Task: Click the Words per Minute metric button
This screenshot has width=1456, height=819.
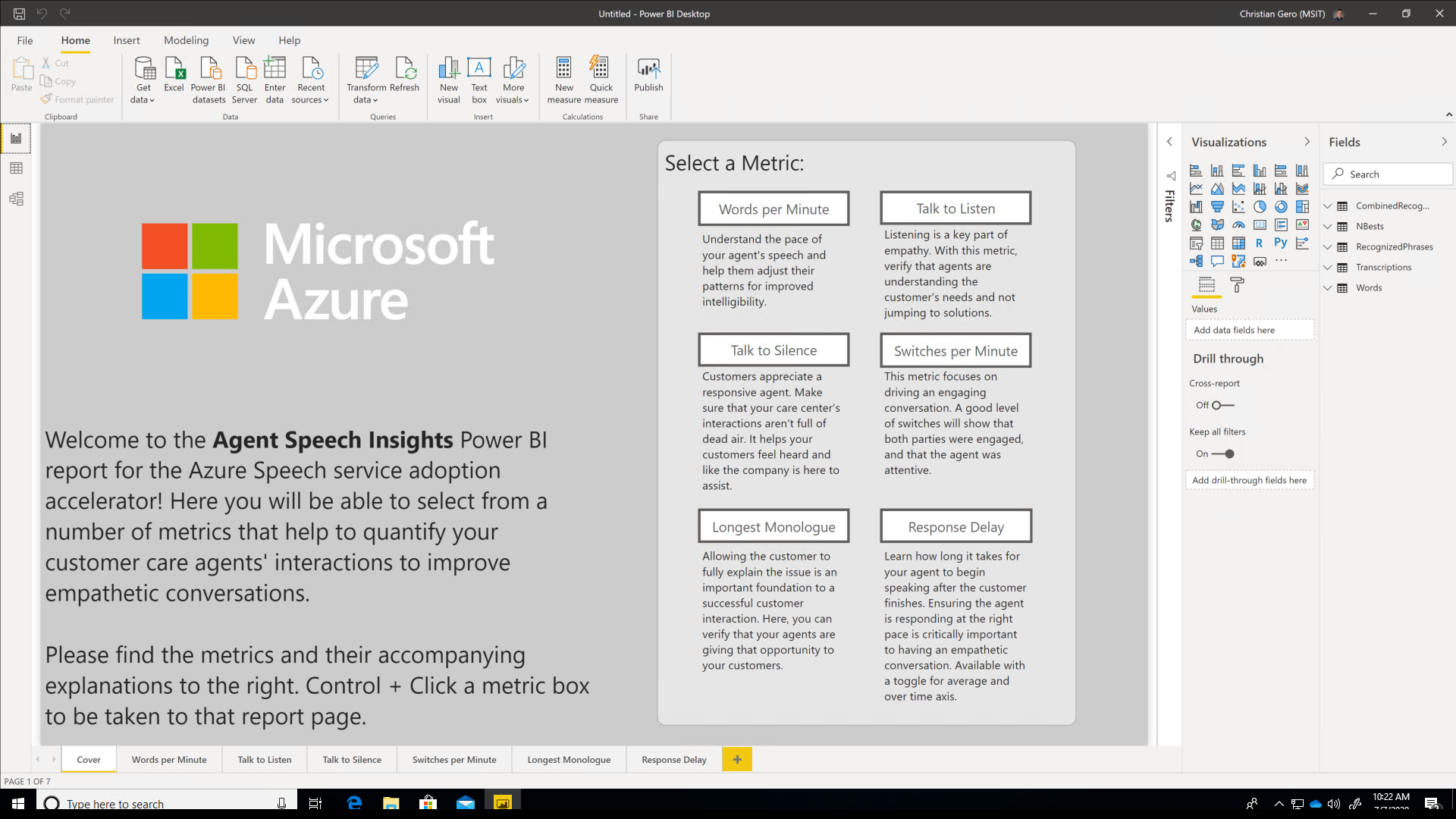Action: [x=773, y=209]
